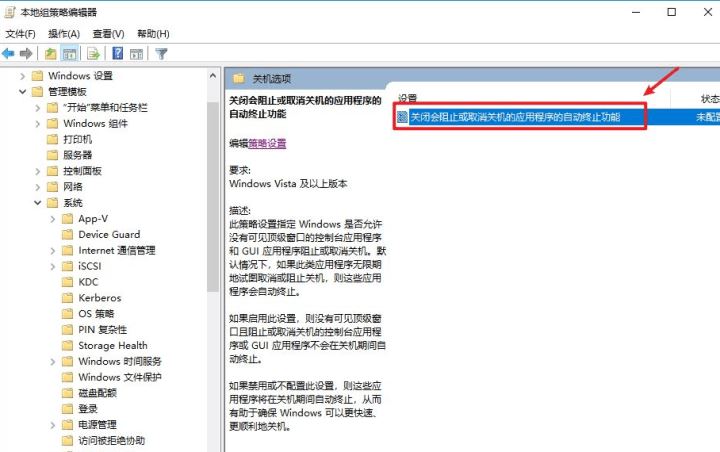
Task: Select the 关闭会阻止或取消关机 policy row
Action: tap(558, 117)
